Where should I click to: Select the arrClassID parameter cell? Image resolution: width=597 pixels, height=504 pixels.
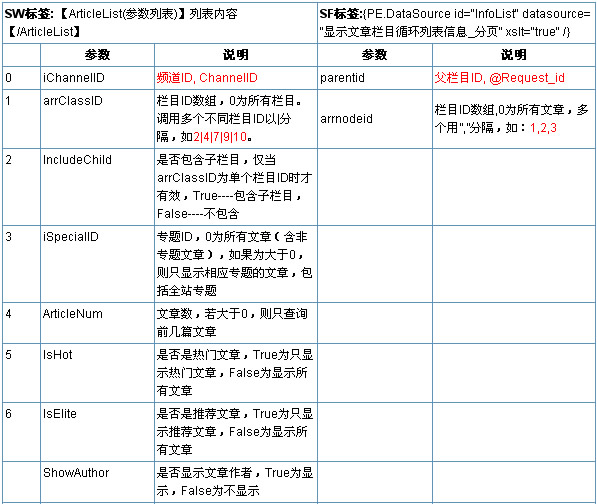pyautogui.click(x=97, y=119)
